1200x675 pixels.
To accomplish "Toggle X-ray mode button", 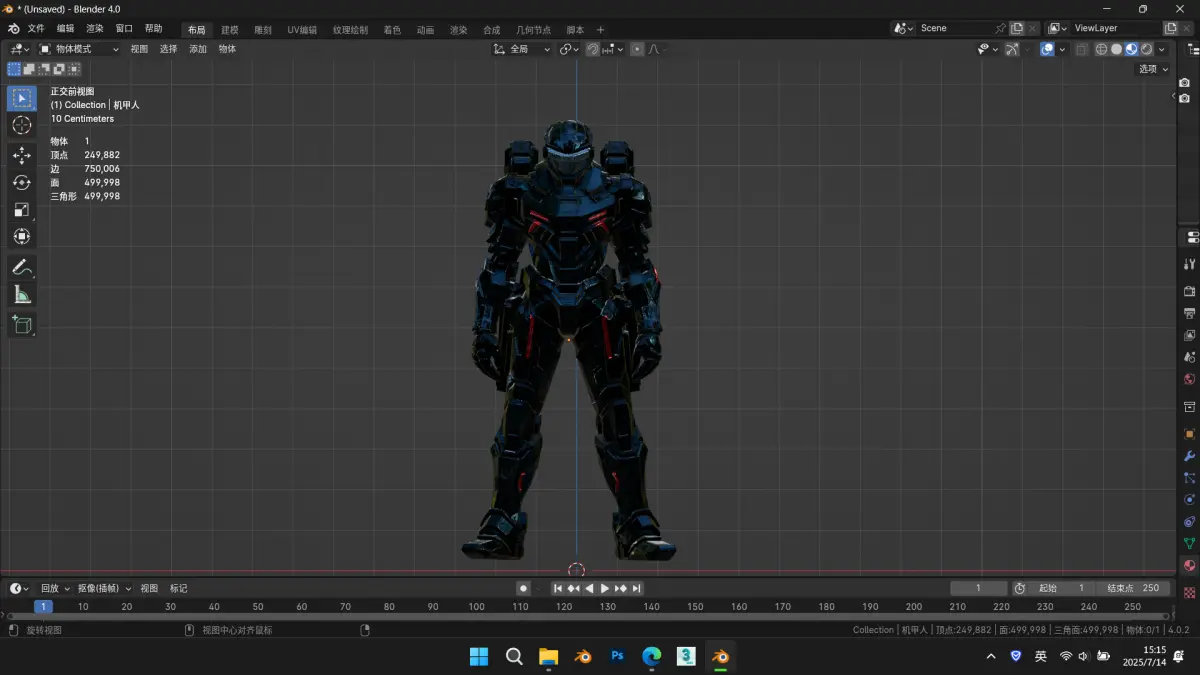I will [x=1082, y=49].
